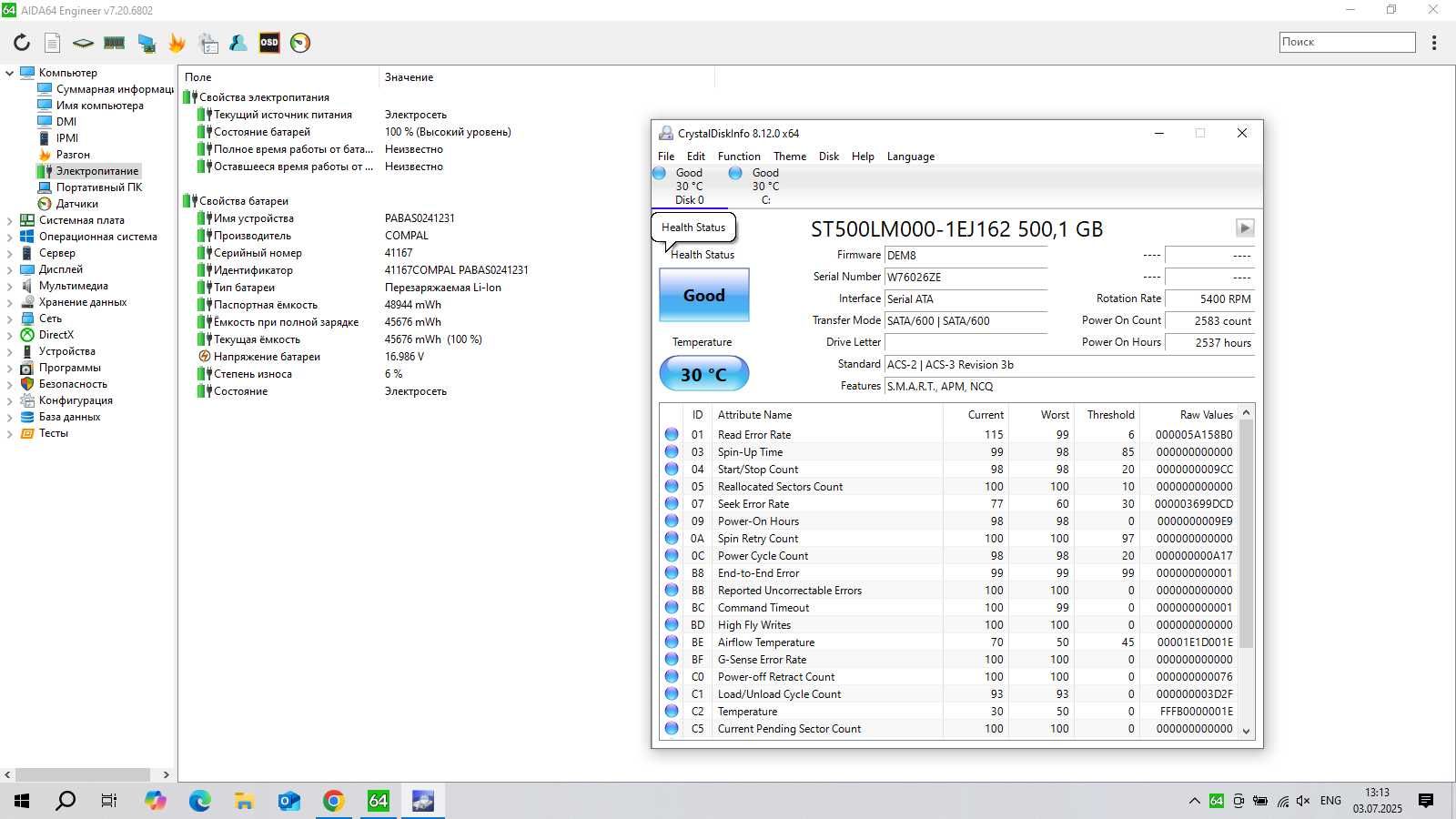The width and height of the screenshot is (1456, 819).
Task: Click the Raw Values column header
Action: (1189, 415)
